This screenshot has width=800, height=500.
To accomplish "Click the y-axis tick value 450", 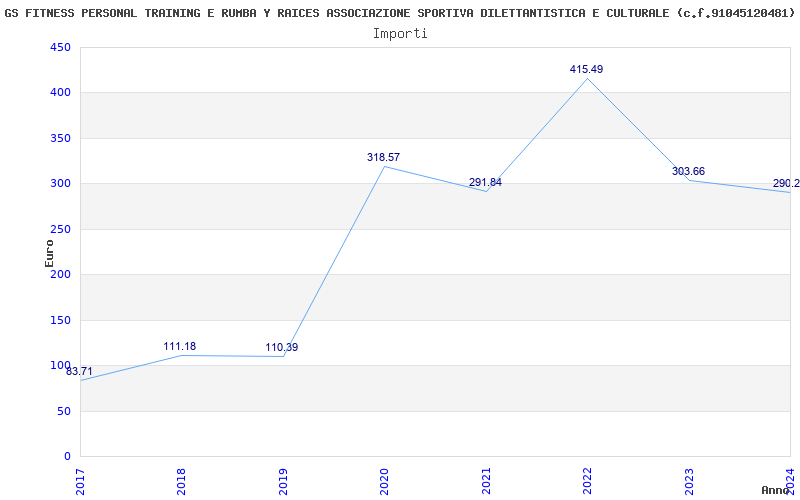I will click(x=60, y=47).
